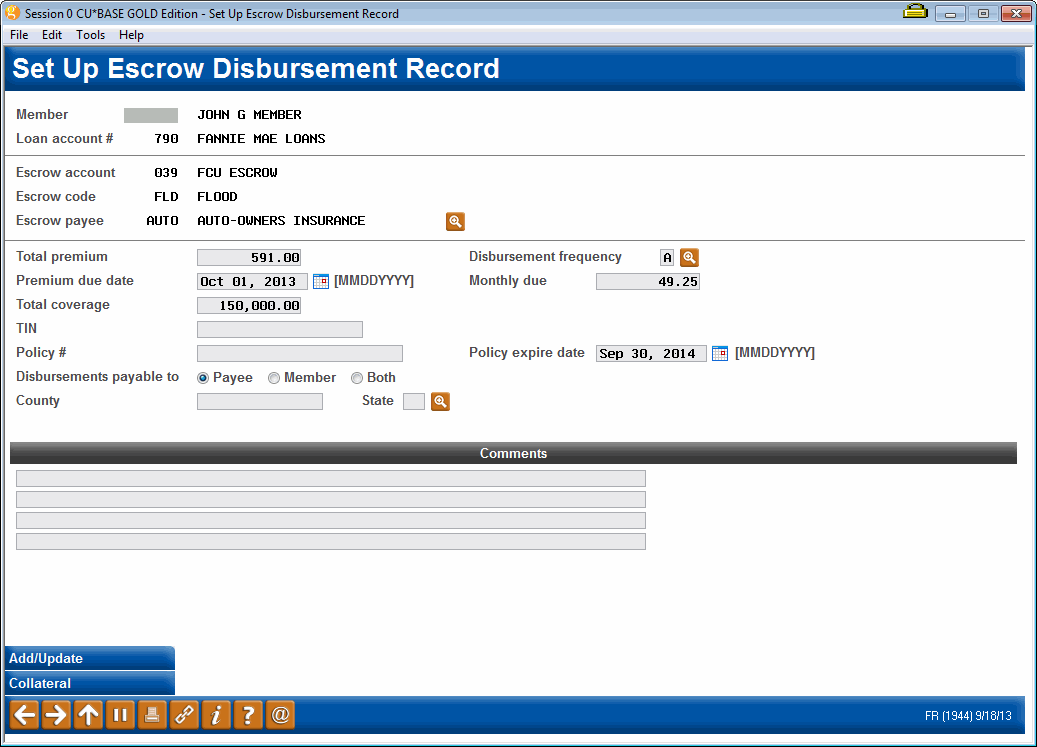The width and height of the screenshot is (1037, 747).
Task: Choose Both for disbursements payable
Action: pos(356,377)
